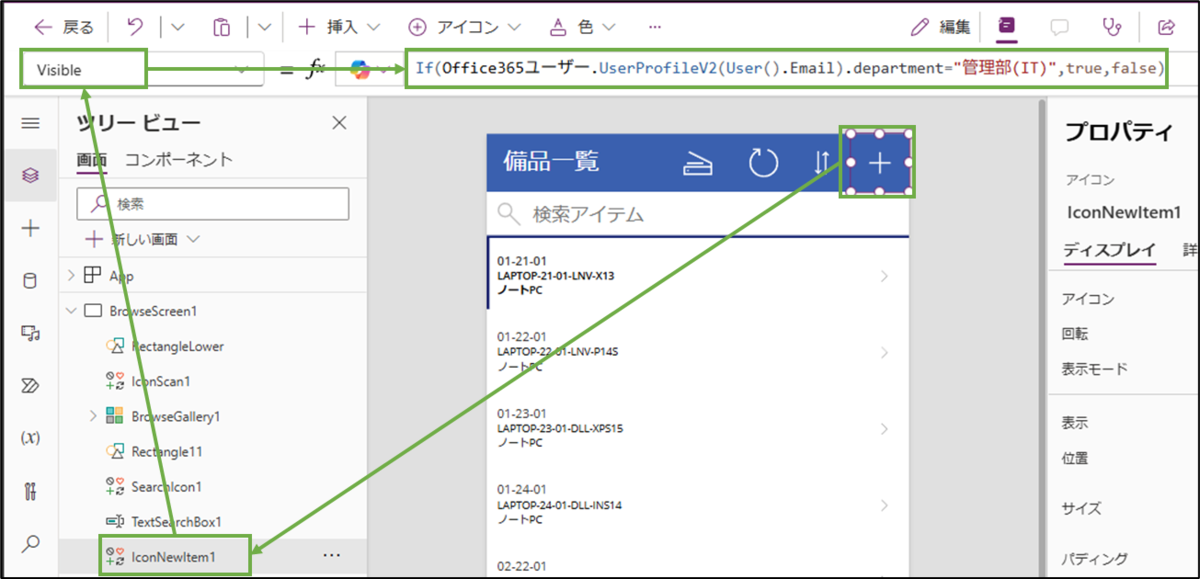Open the 挿入 insert menu
The height and width of the screenshot is (579, 1200).
point(340,27)
